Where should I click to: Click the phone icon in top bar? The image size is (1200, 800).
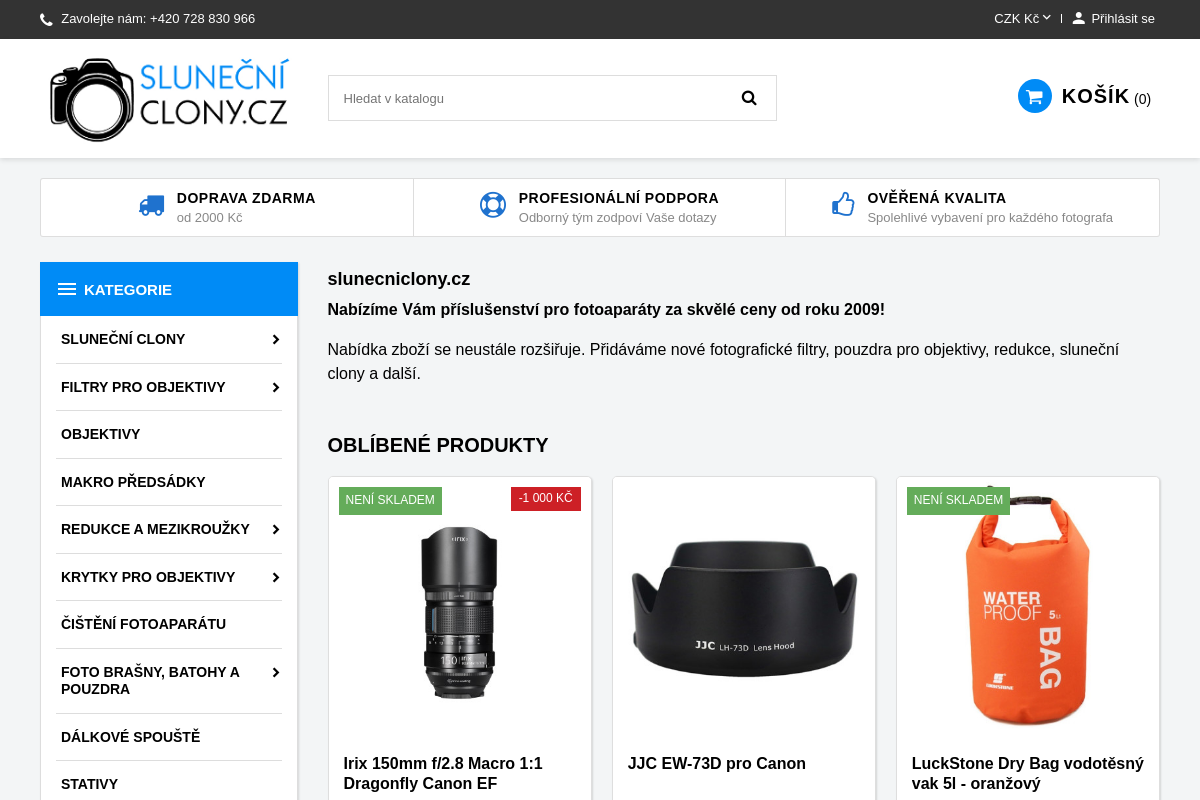click(x=46, y=19)
